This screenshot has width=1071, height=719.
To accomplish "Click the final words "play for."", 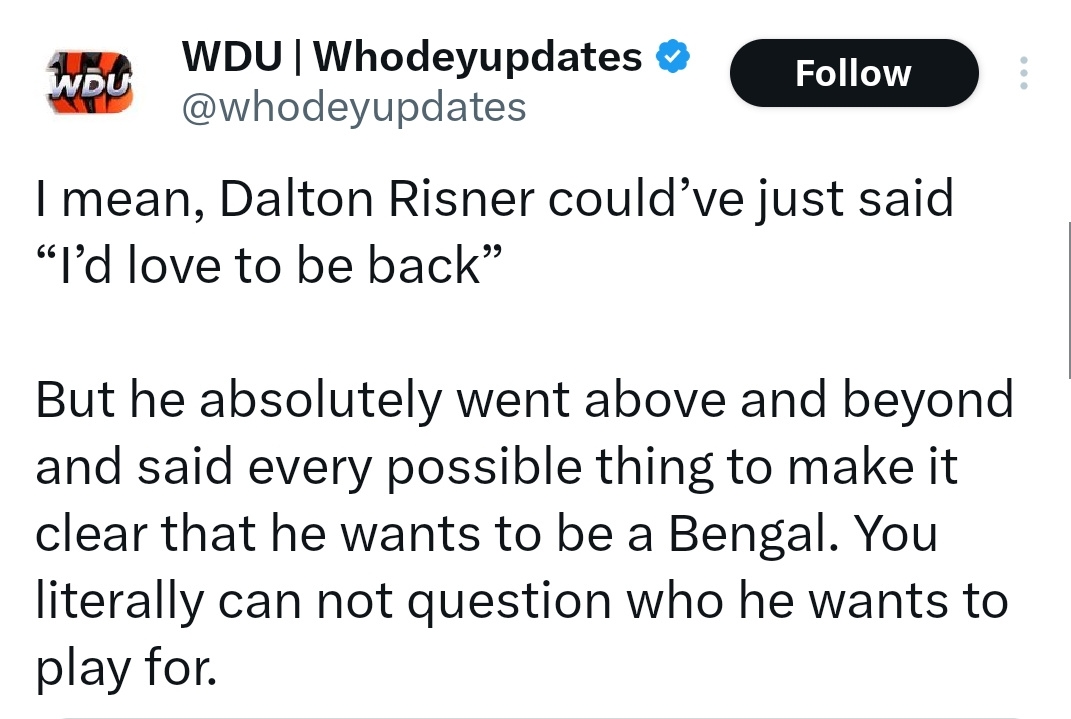I will tap(125, 668).
